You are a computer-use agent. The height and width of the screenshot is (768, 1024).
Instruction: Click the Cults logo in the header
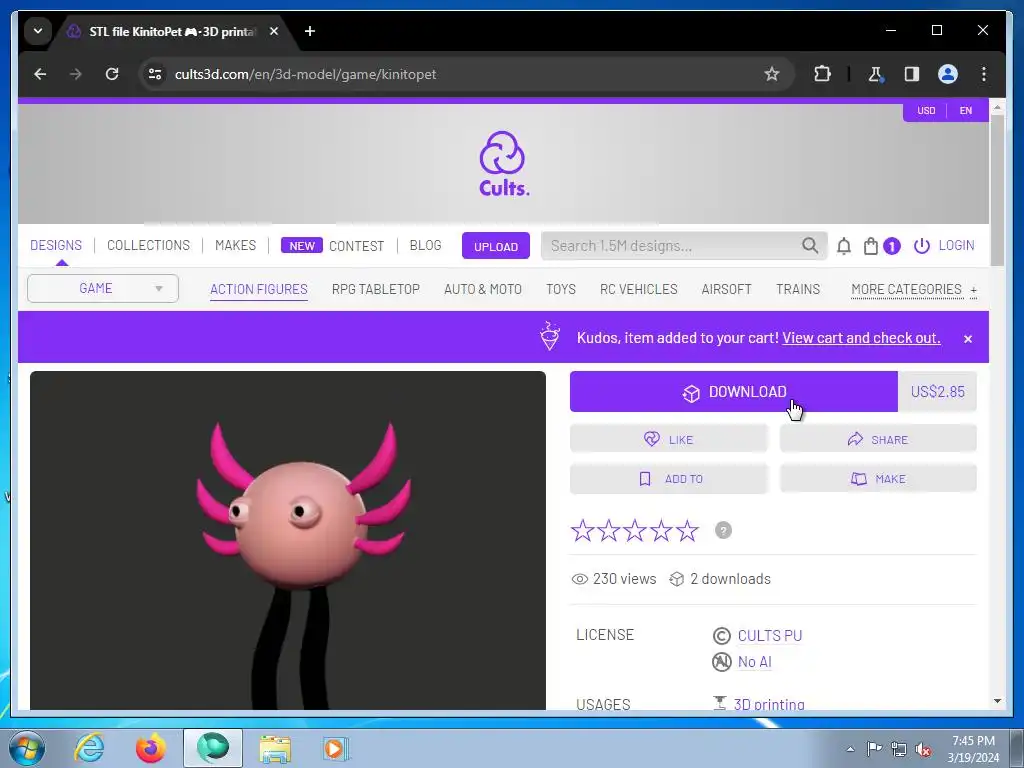pyautogui.click(x=504, y=164)
